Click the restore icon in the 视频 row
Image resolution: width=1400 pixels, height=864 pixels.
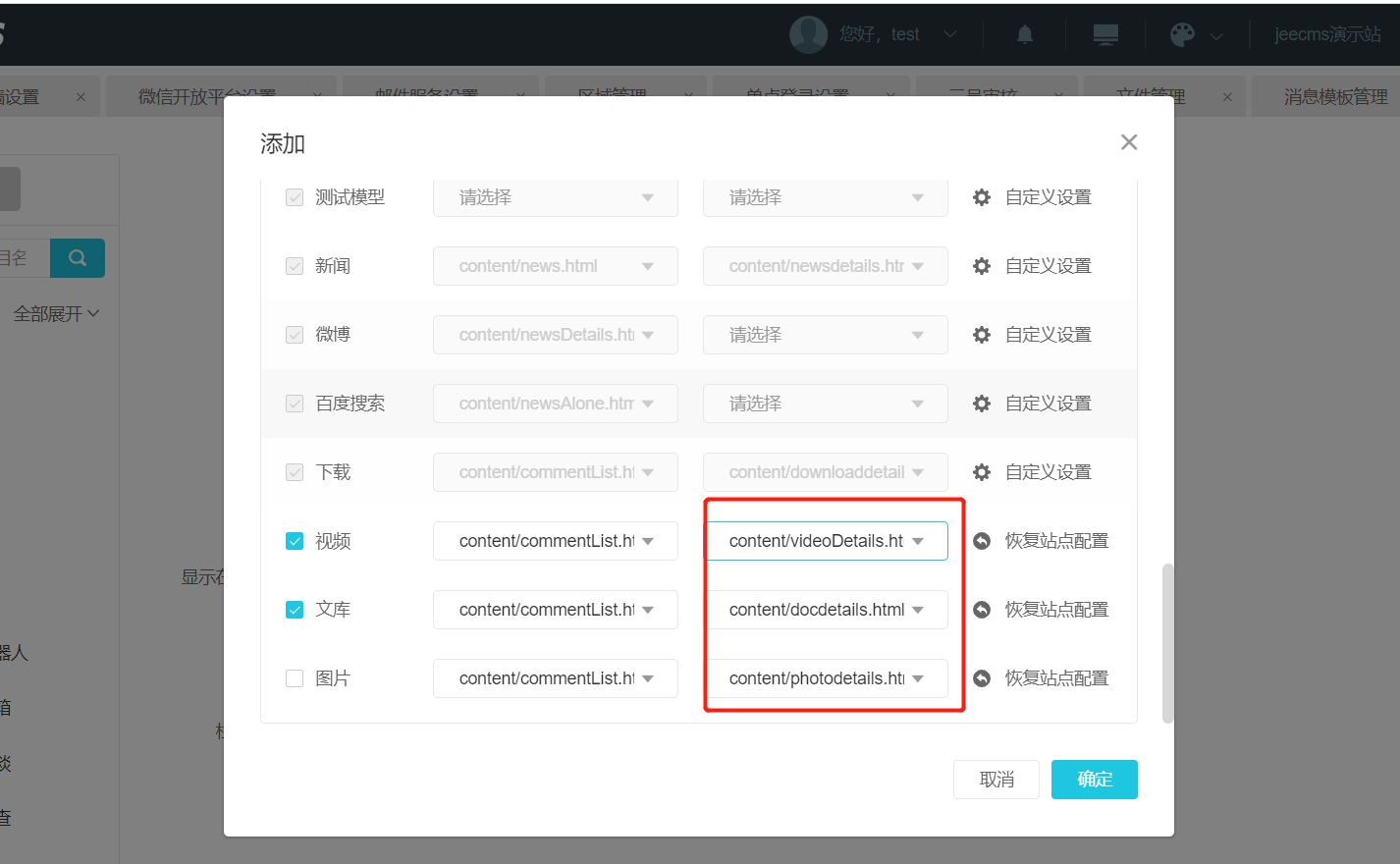point(982,541)
